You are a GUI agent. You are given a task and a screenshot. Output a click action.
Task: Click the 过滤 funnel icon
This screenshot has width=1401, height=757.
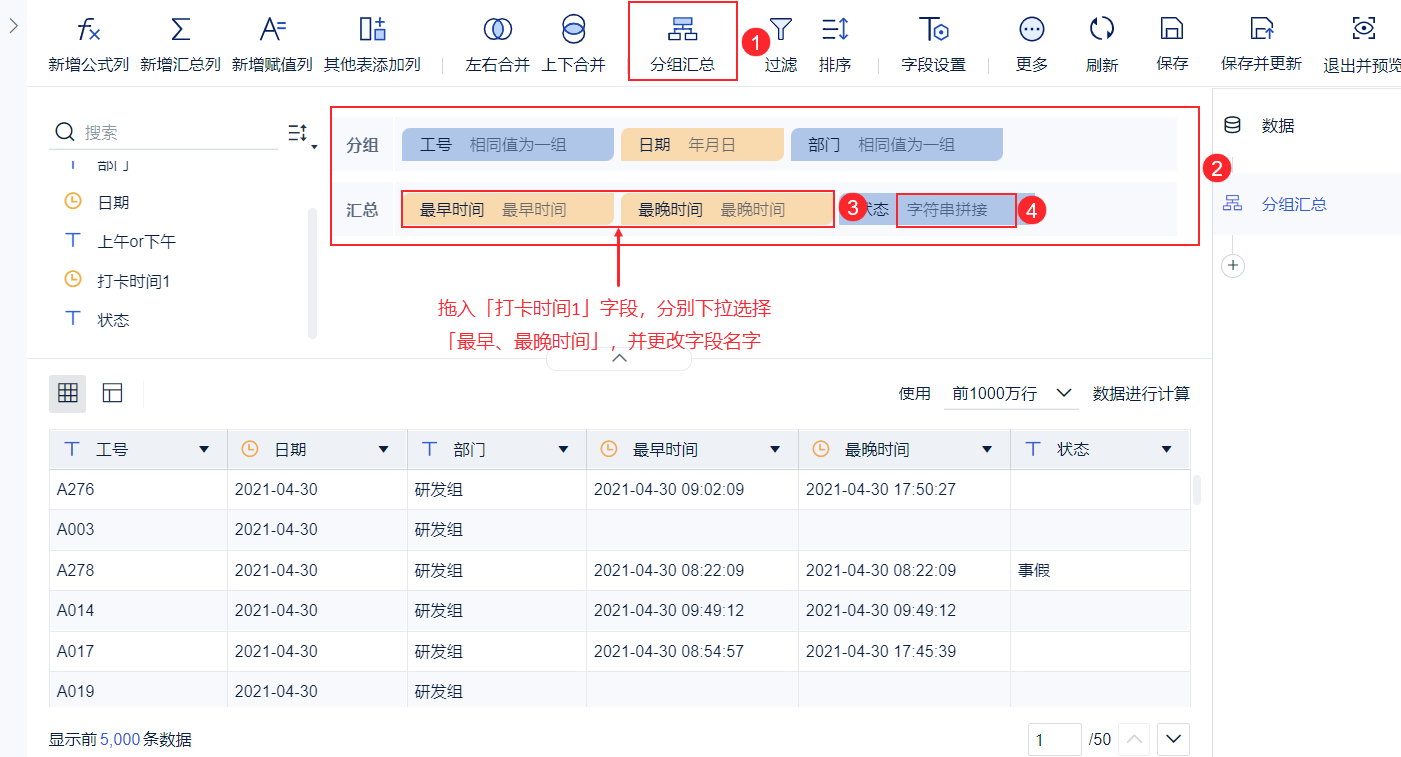point(780,29)
